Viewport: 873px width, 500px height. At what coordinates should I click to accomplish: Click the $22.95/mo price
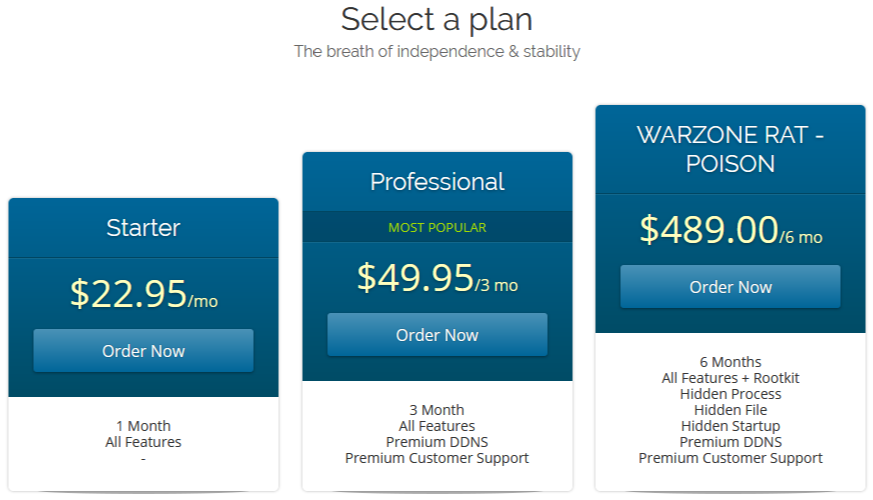point(143,292)
